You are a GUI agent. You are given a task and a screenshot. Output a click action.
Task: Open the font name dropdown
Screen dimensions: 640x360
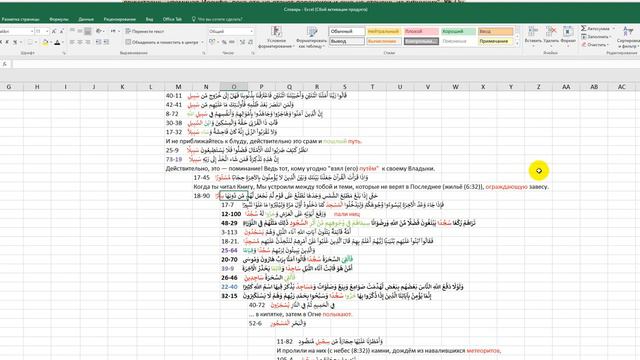click(31, 31)
